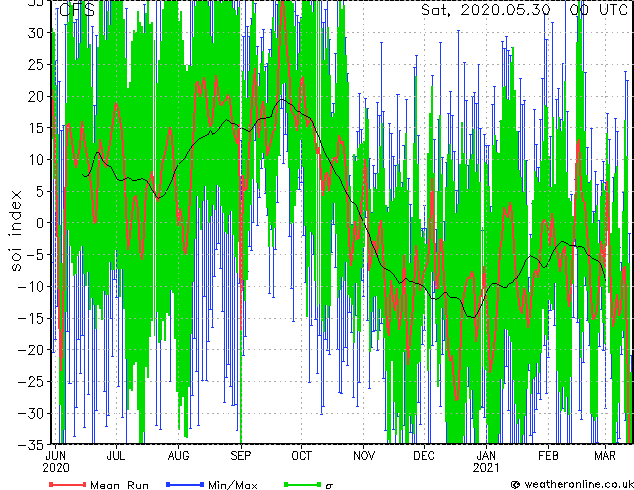Click the '-10' y-axis value

coord(31,286)
